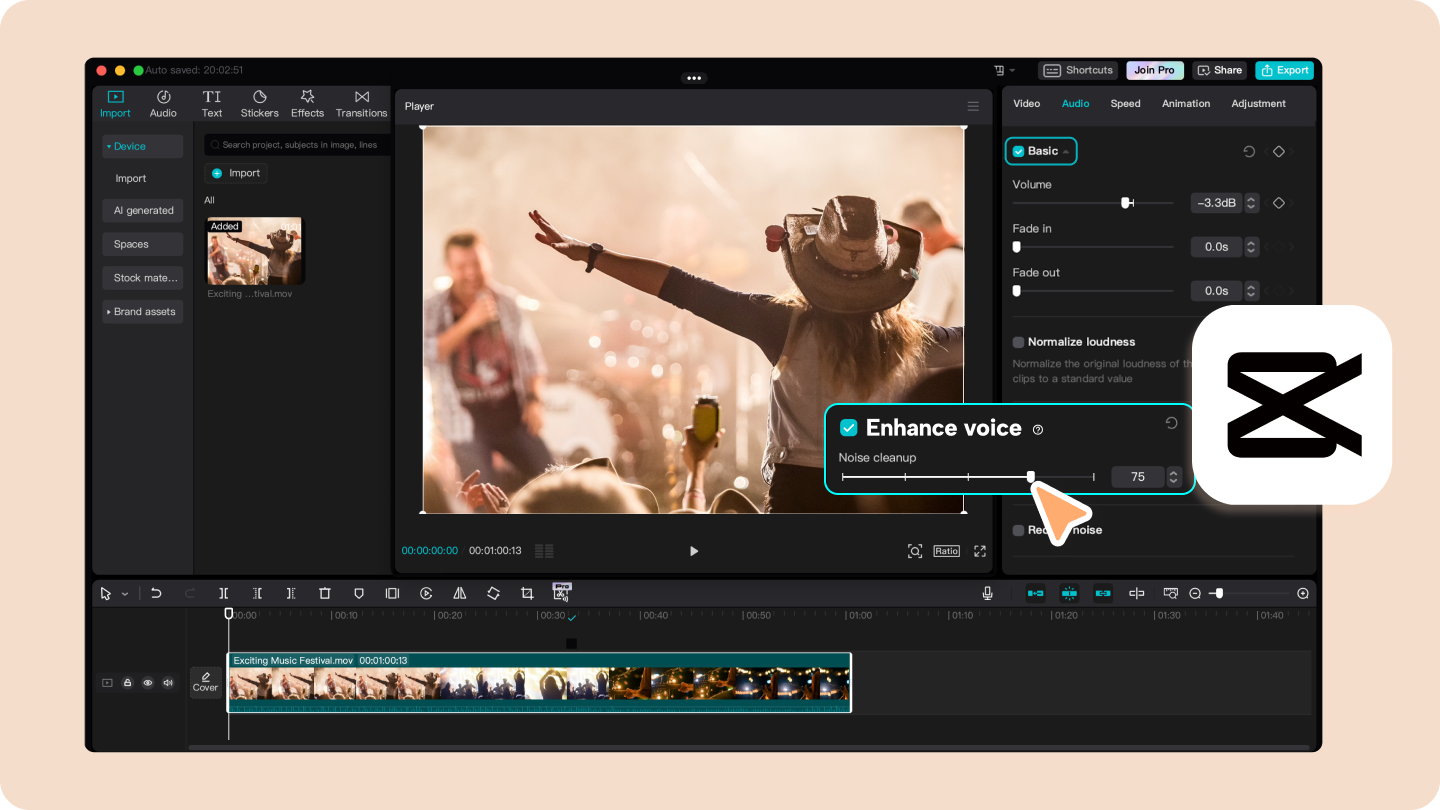Enable the Normalize loudness checkbox

tap(1018, 342)
